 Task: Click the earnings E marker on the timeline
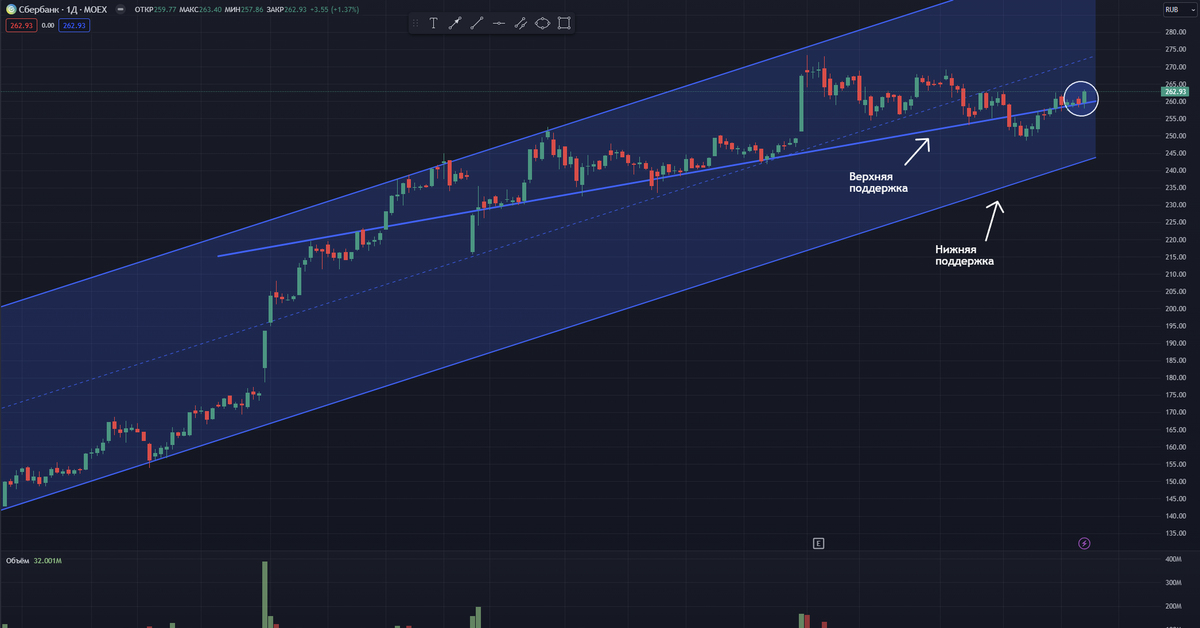pos(818,543)
